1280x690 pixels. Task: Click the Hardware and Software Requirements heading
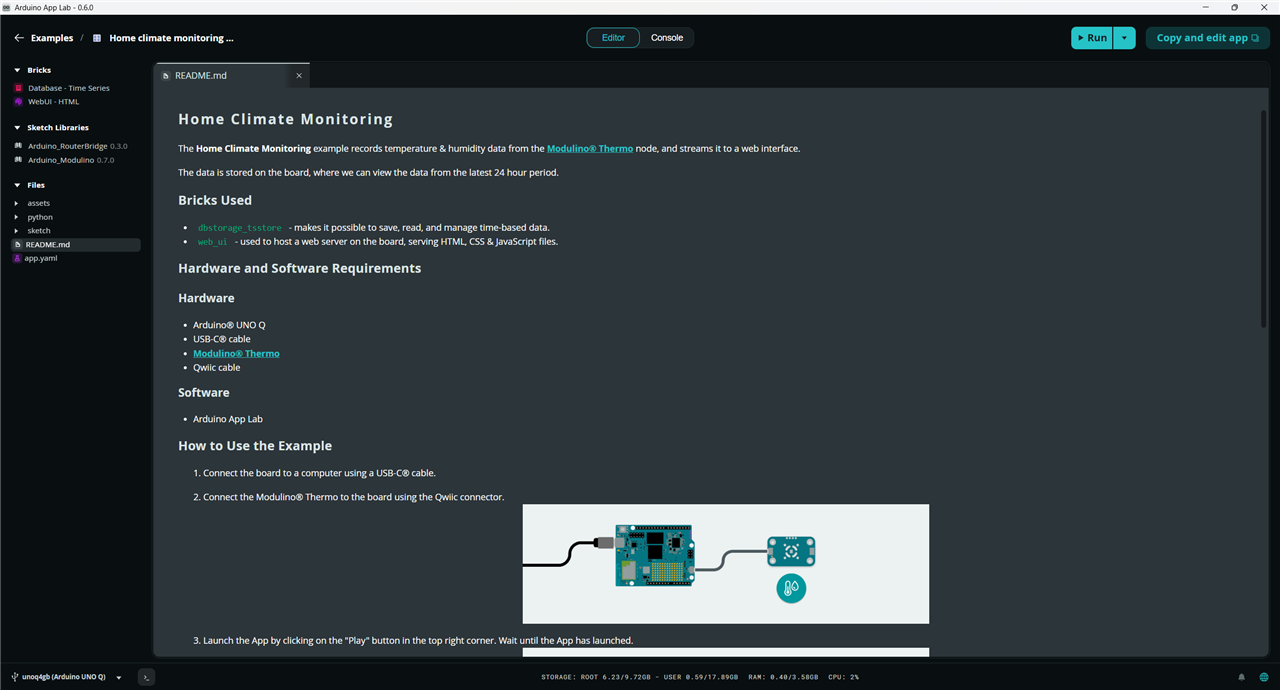pos(300,268)
